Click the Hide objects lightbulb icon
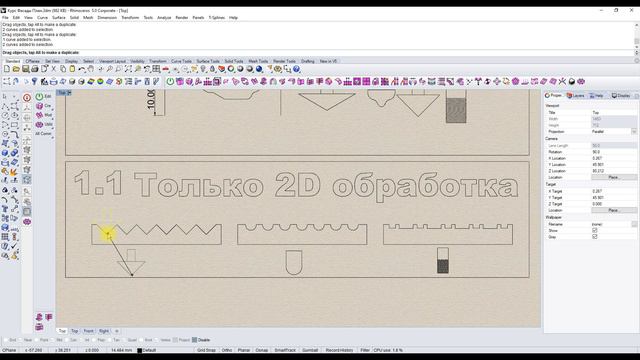The image size is (640, 360). click(203, 69)
